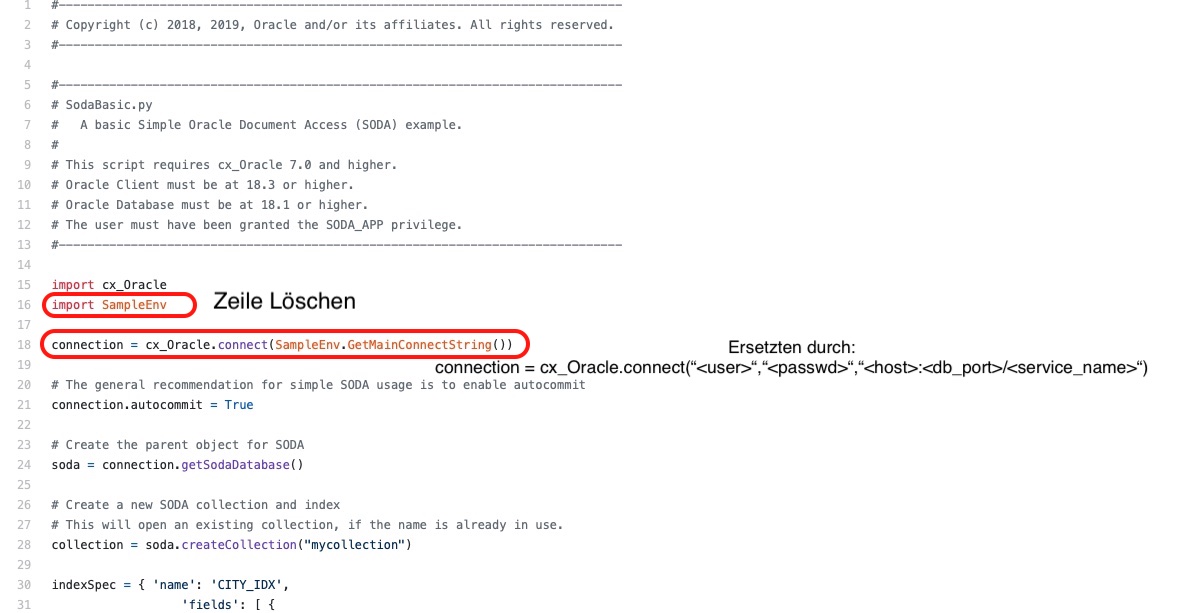The width and height of the screenshot is (1187, 613).
Task: Click the 'Create the parent object for SODA' comment
Action: coord(178,444)
